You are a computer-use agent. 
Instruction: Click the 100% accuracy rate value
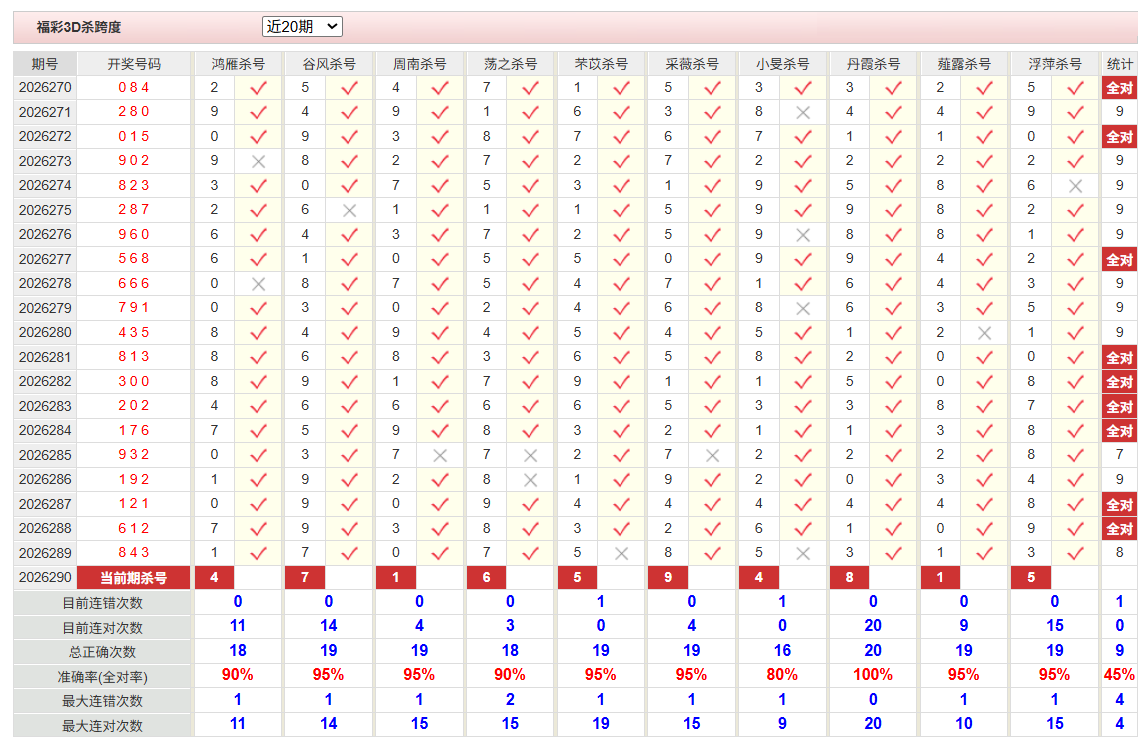(x=873, y=675)
